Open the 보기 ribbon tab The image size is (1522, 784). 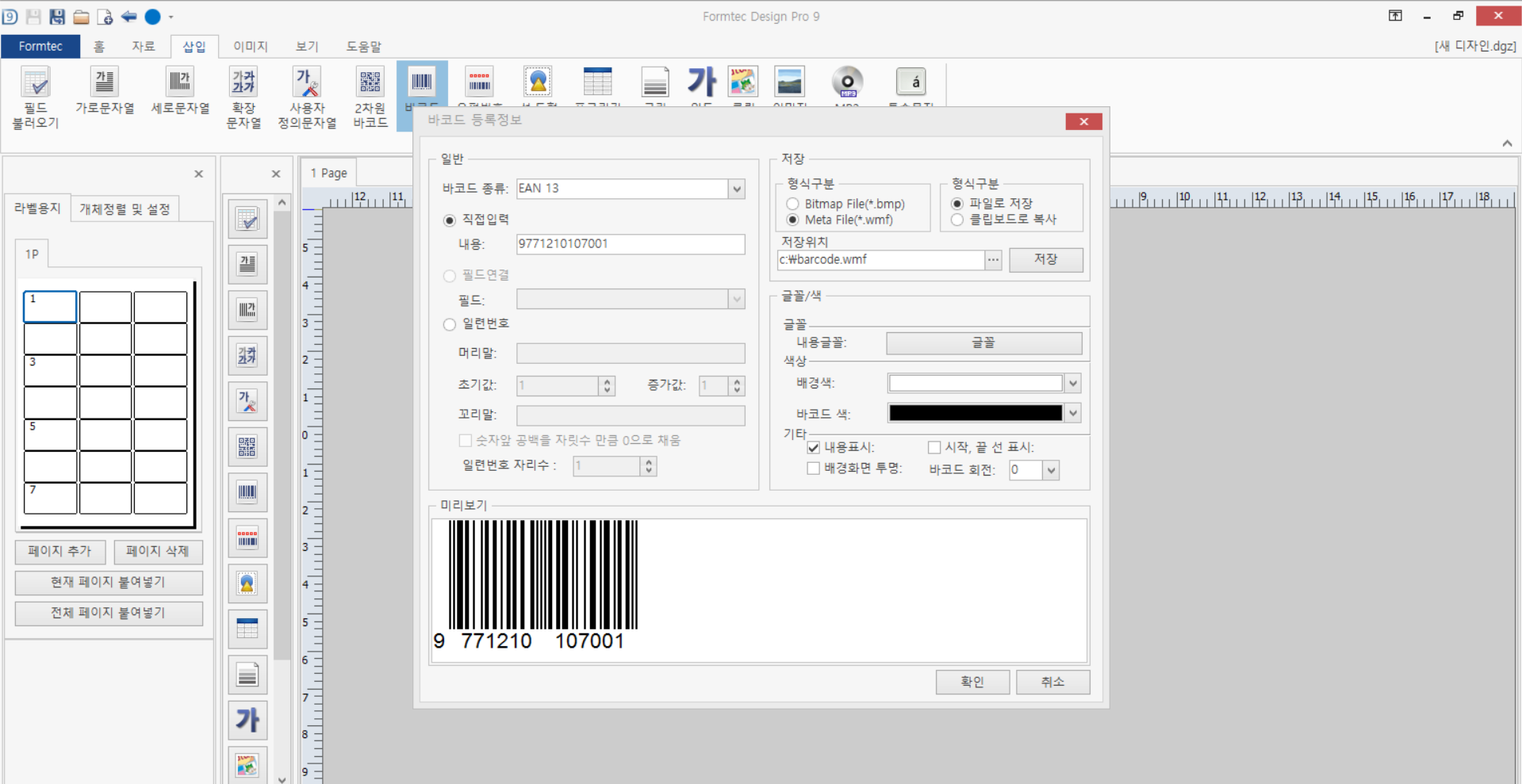pyautogui.click(x=307, y=47)
